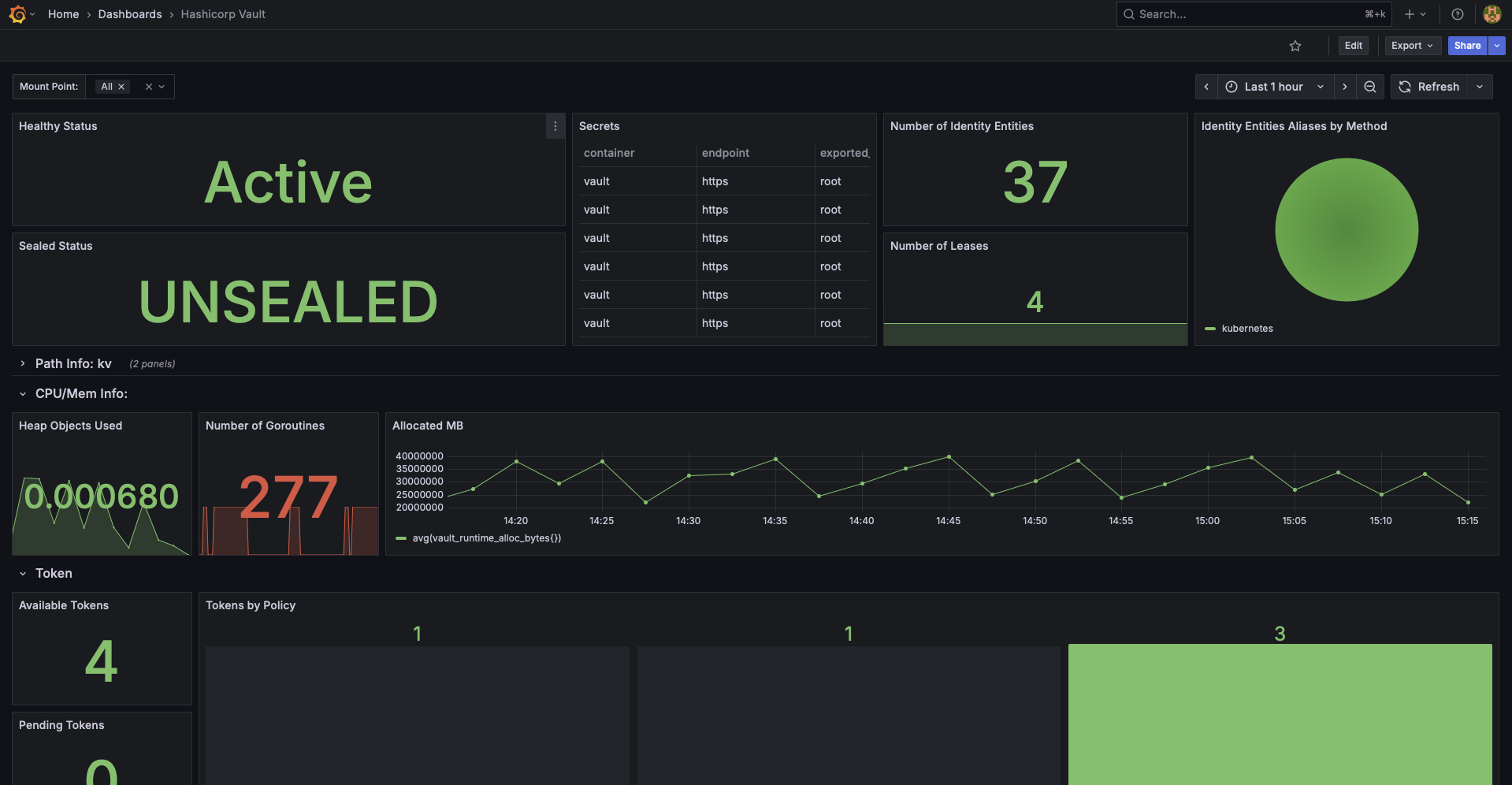Viewport: 1512px width, 785px height.
Task: Click the zoom out time range icon
Action: point(1370,87)
